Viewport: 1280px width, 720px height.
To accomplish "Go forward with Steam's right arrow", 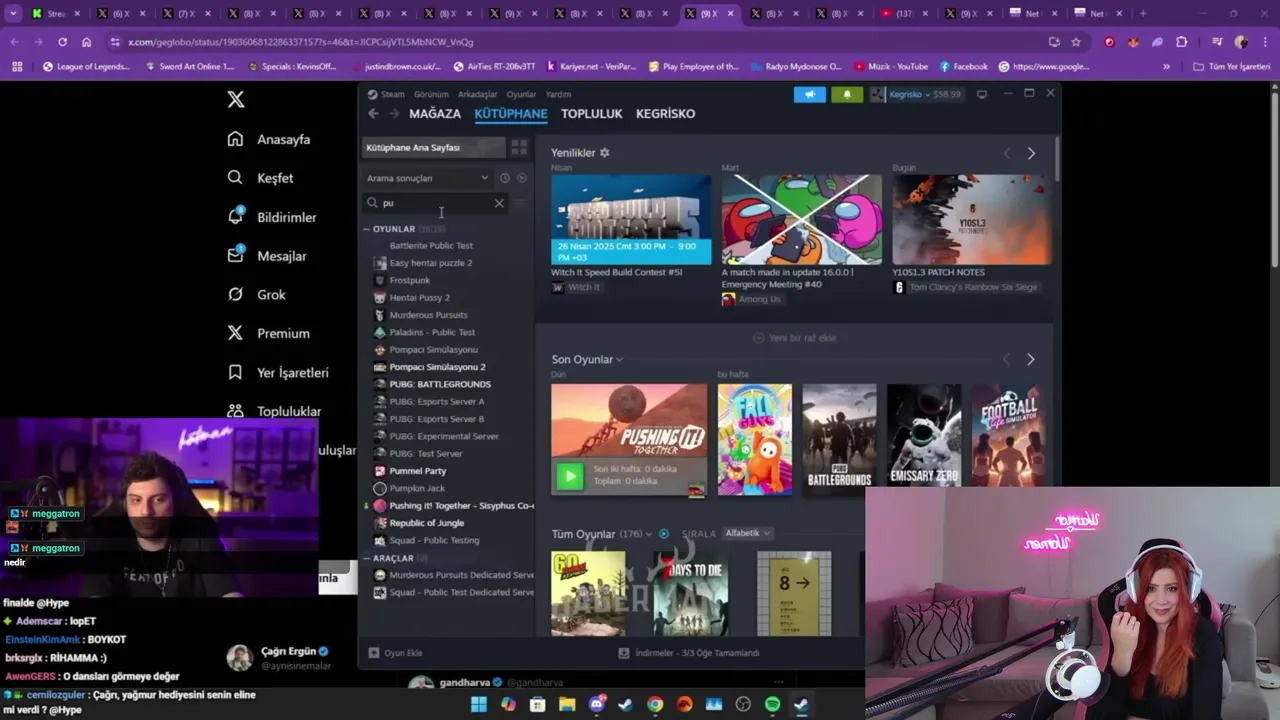I will click(394, 114).
